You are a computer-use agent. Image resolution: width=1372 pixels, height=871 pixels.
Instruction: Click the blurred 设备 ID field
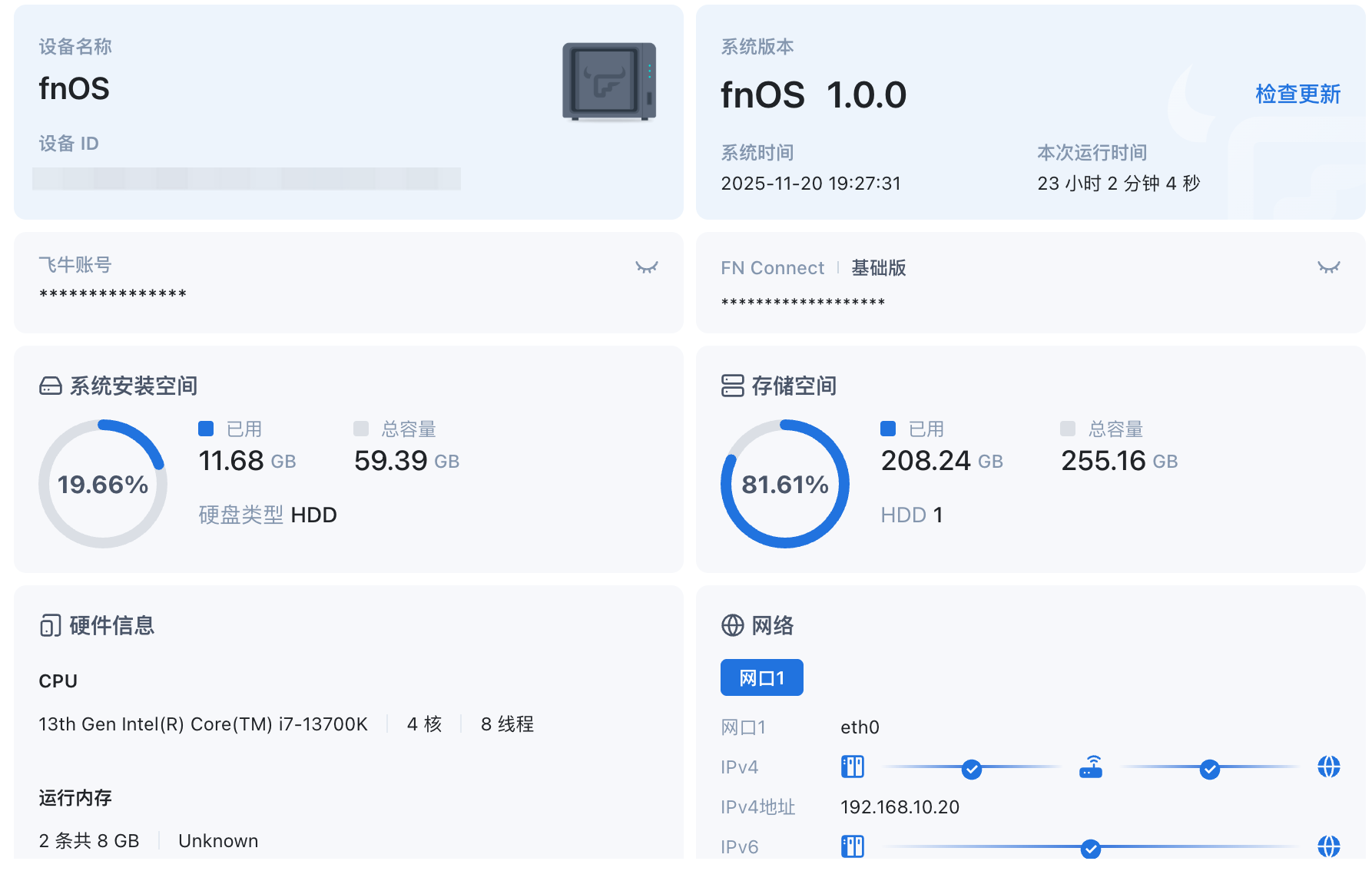pyautogui.click(x=246, y=179)
